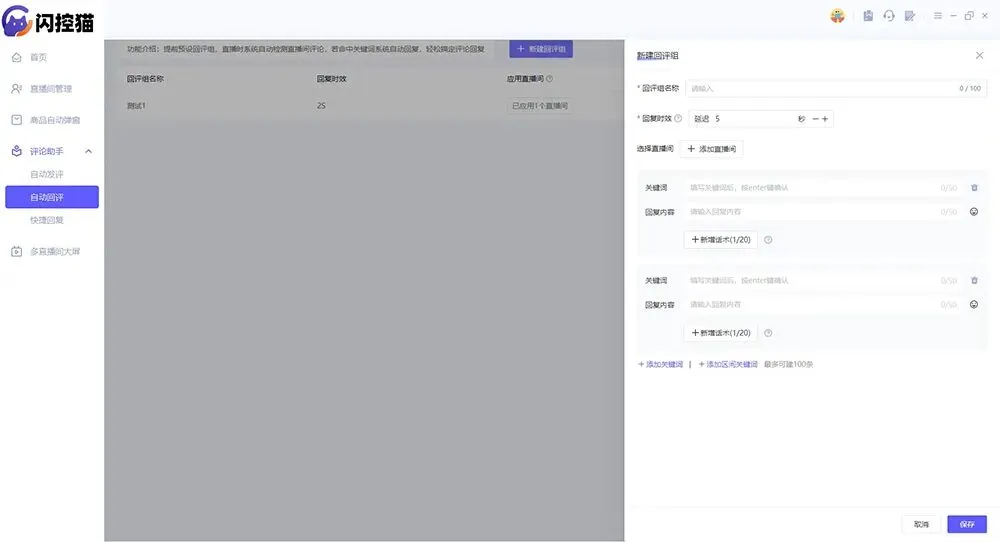Open 直播间管理 in the sidebar
The height and width of the screenshot is (542, 1000).
tap(52, 89)
